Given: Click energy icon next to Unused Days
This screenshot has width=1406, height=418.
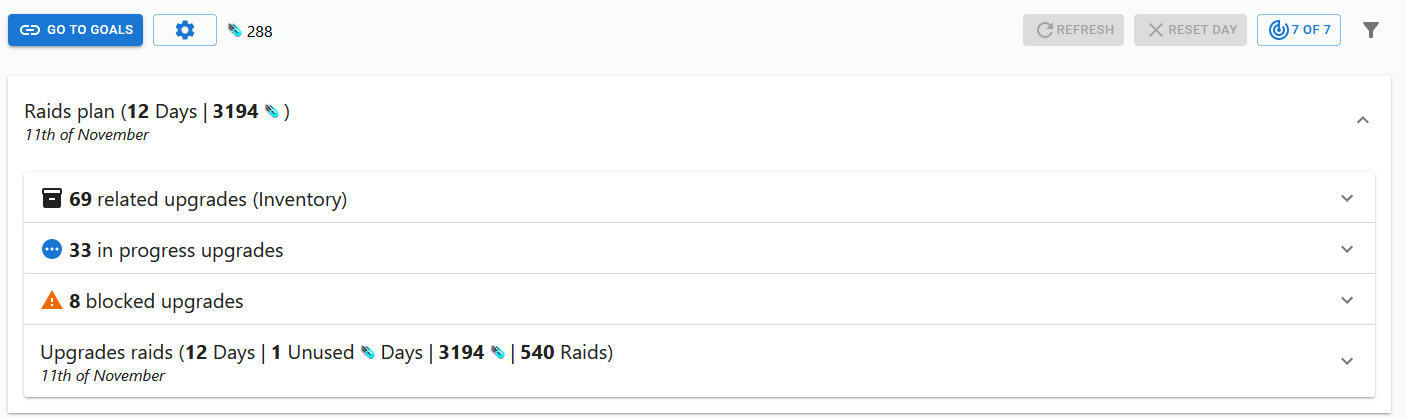Looking at the screenshot, I should (368, 352).
